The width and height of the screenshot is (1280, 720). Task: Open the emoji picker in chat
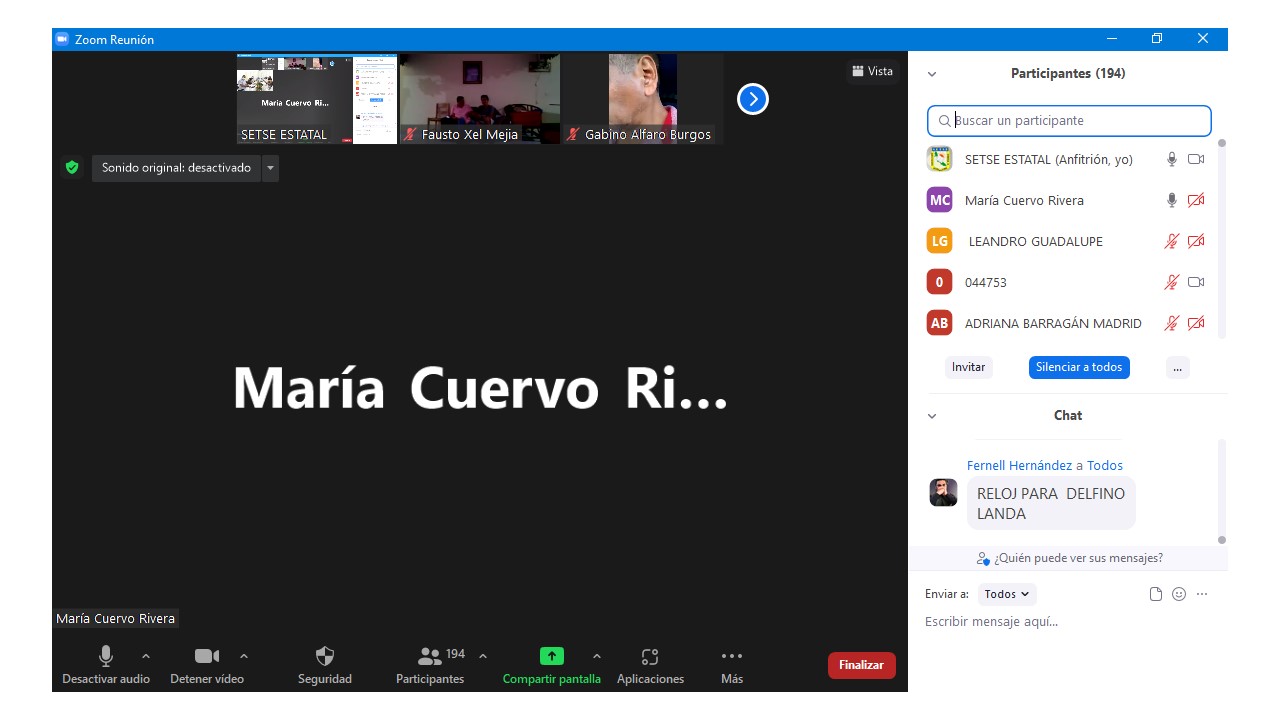1179,594
